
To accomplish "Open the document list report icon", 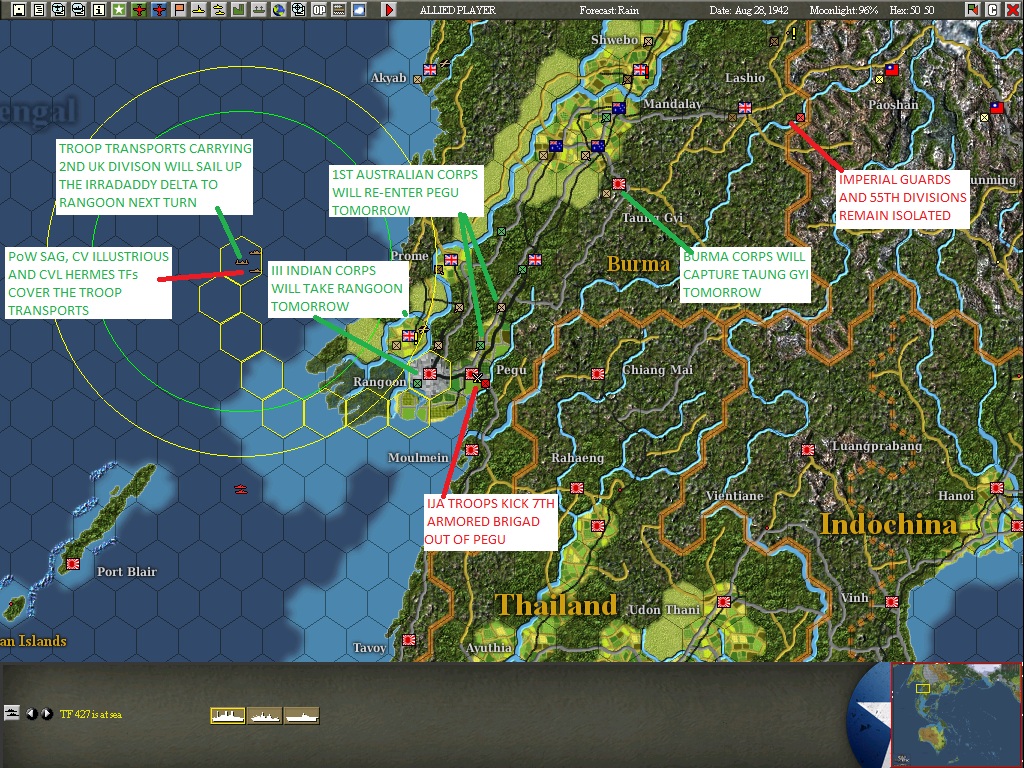I will (x=39, y=10).
